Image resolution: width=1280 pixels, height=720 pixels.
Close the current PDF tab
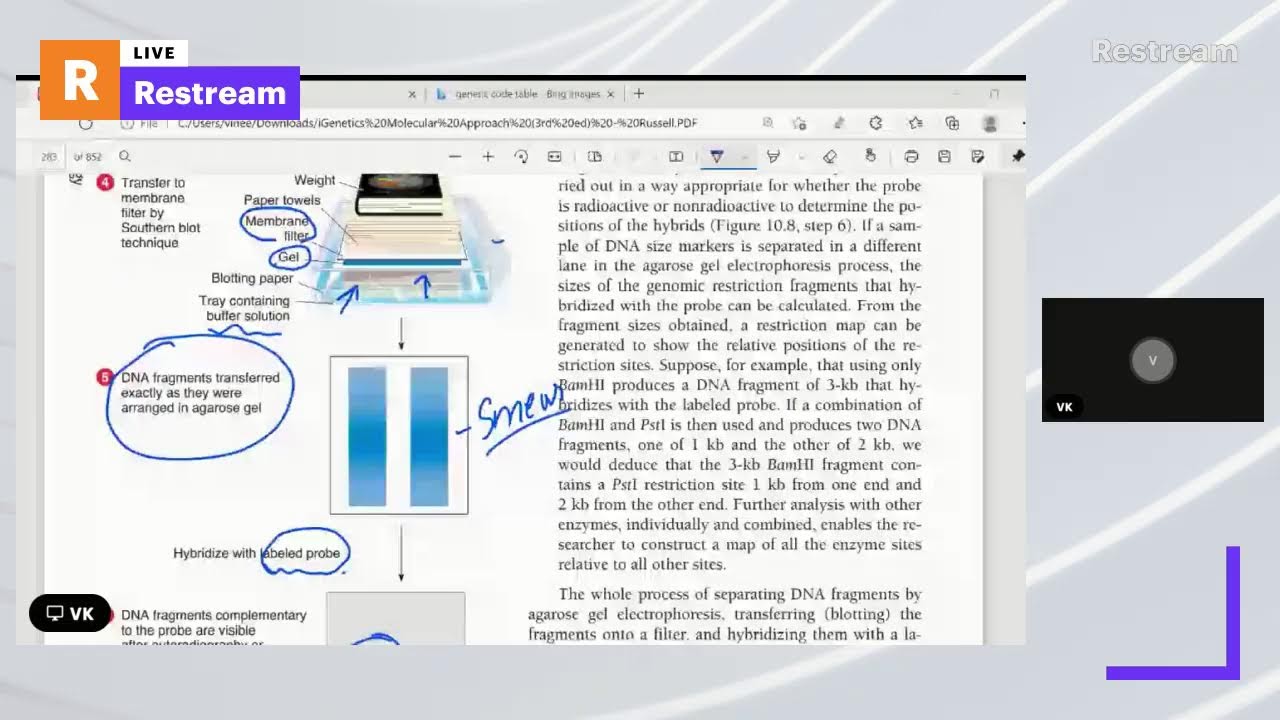tap(412, 94)
